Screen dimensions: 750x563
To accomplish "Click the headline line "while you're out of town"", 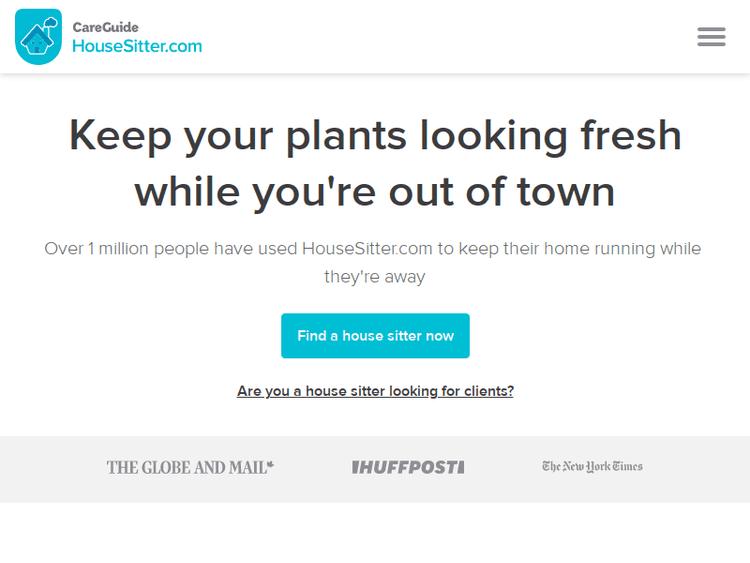I will click(375, 191).
